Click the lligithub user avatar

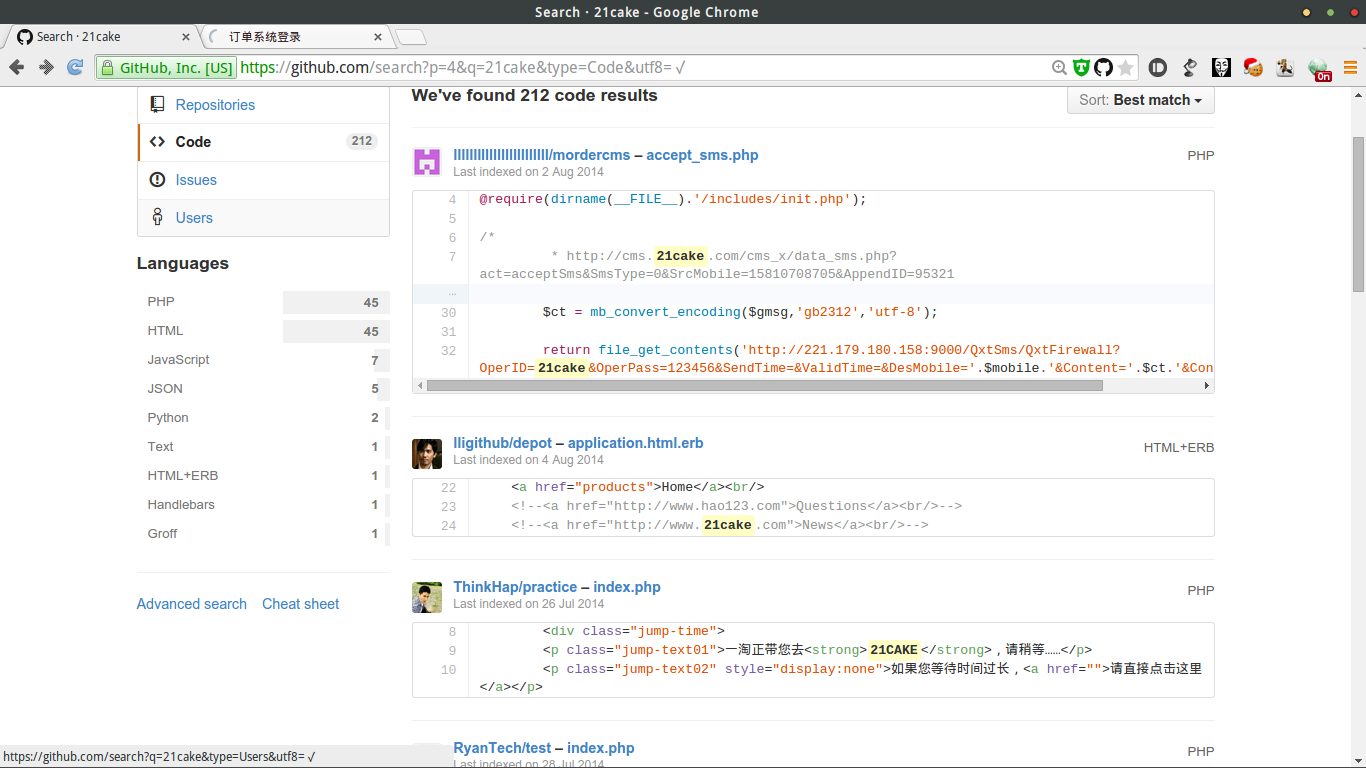click(x=427, y=453)
